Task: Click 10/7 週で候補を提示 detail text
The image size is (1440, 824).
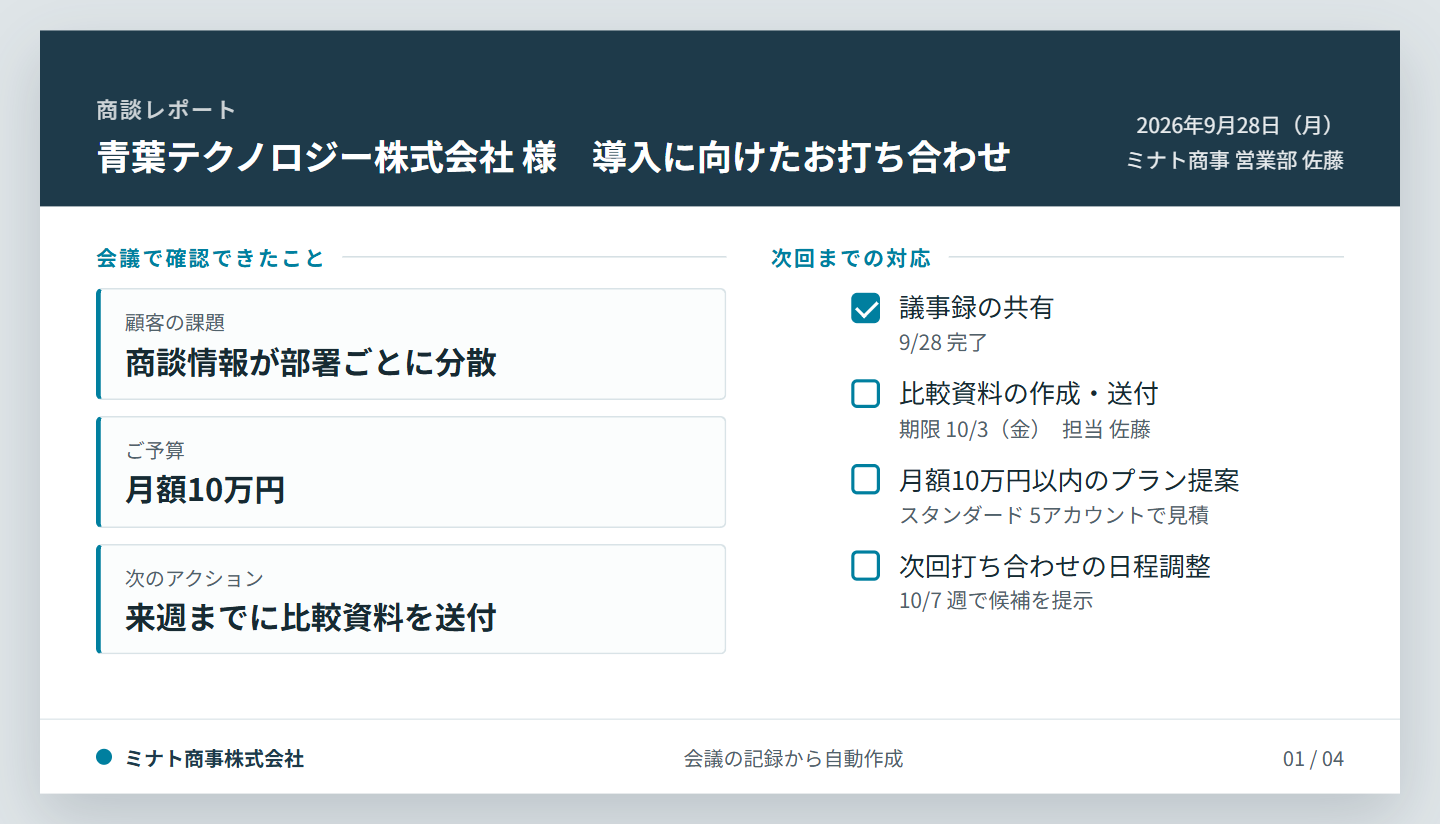Action: click(996, 601)
